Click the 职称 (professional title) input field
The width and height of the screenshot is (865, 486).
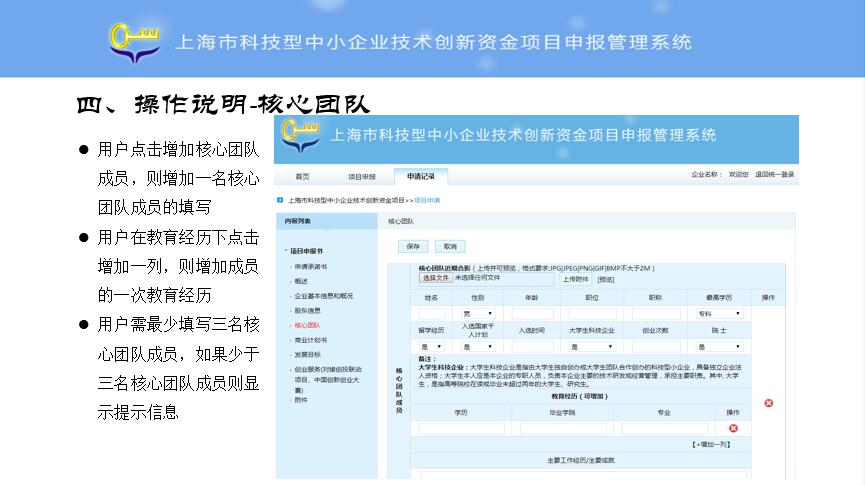656,314
